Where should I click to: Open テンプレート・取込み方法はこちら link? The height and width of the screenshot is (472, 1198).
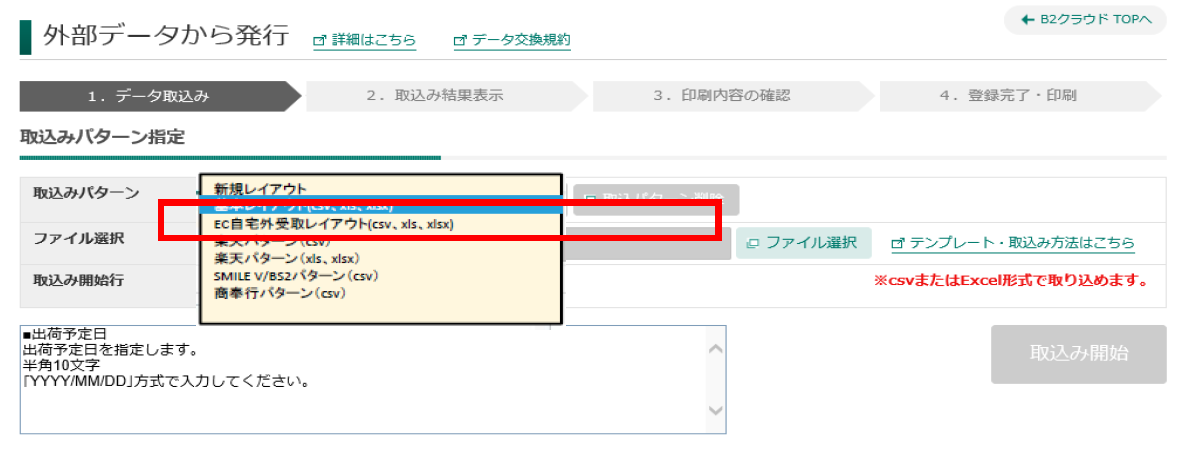(x=1013, y=243)
